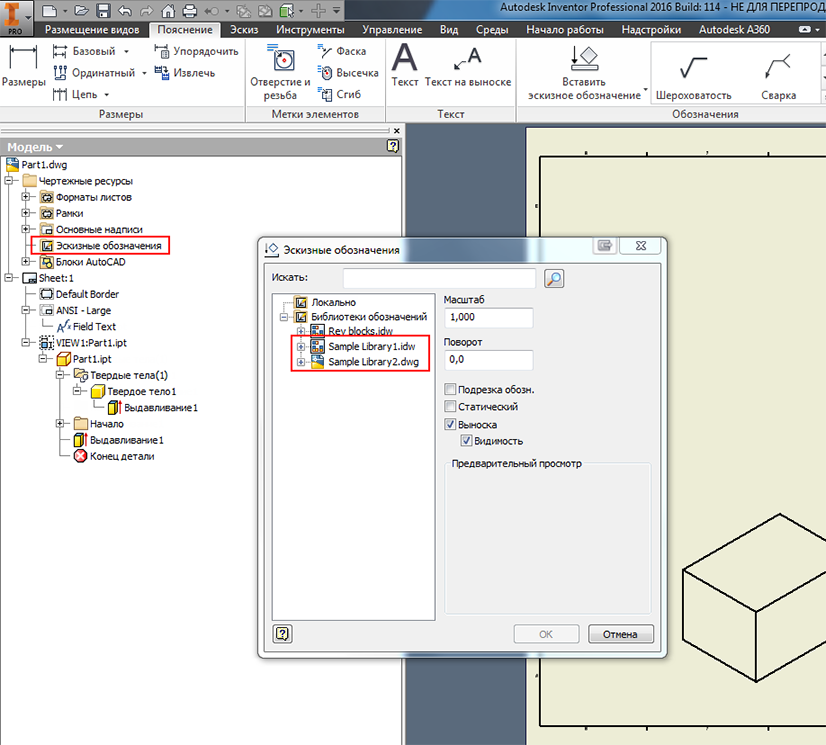Open the Цепь dropdown arrow
This screenshot has width=826, height=745.
(x=106, y=95)
